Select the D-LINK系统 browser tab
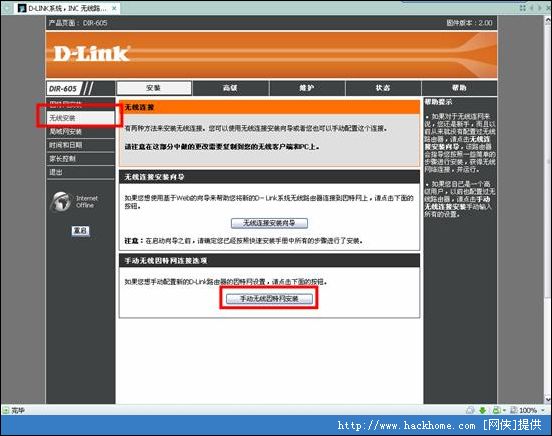Image resolution: width=552 pixels, height=436 pixels. 68,8
